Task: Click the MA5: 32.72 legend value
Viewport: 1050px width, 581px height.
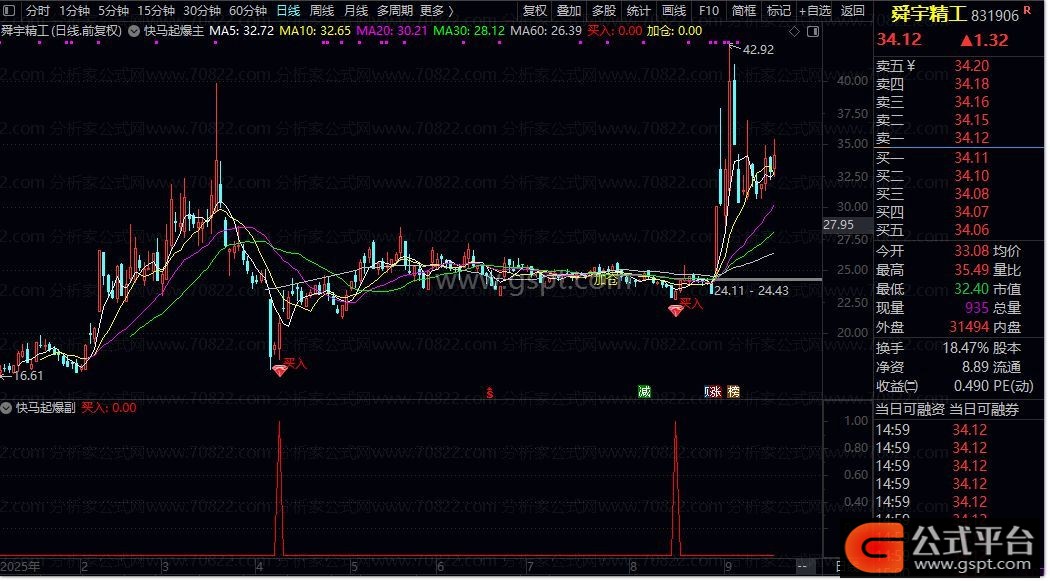Action: coord(242,31)
